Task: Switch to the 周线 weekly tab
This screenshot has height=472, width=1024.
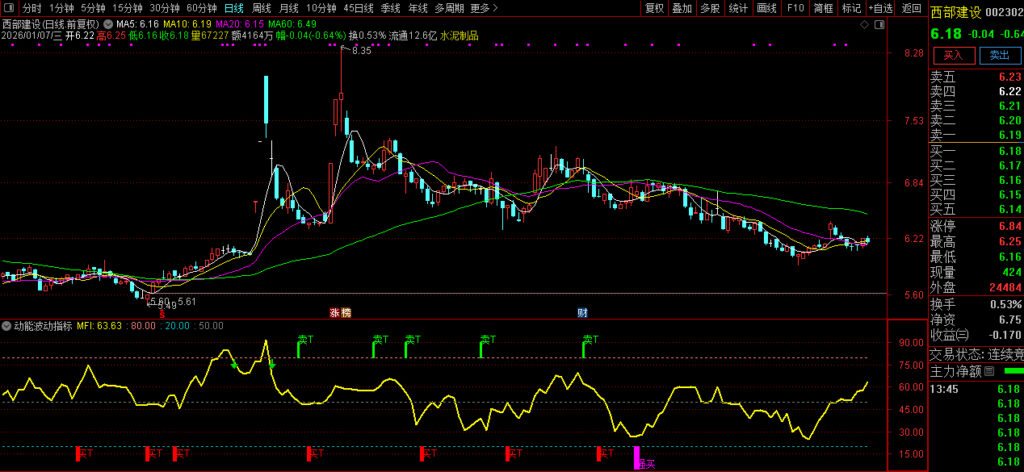Action: click(261, 8)
